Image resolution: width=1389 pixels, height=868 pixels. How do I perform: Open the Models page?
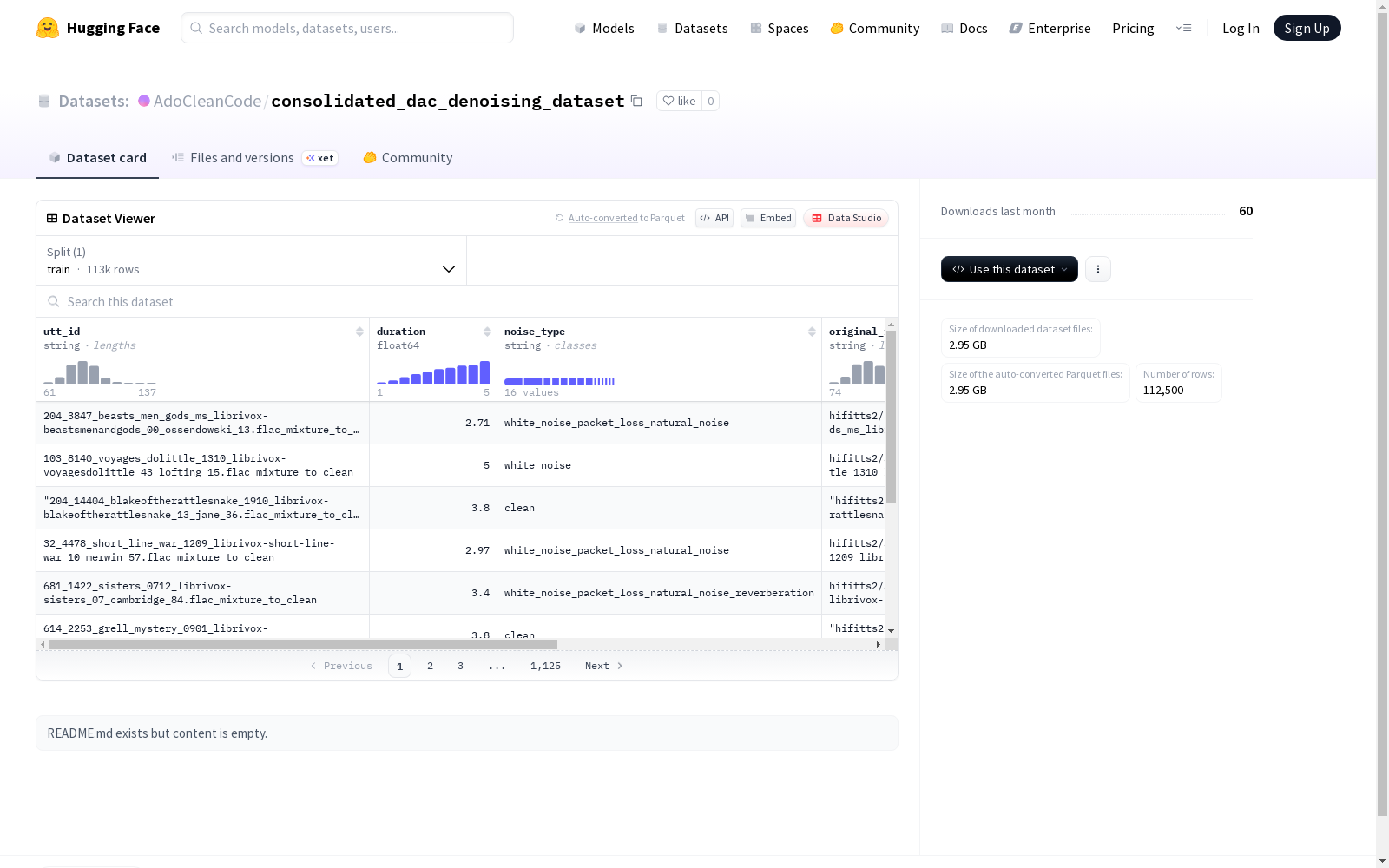[x=604, y=28]
